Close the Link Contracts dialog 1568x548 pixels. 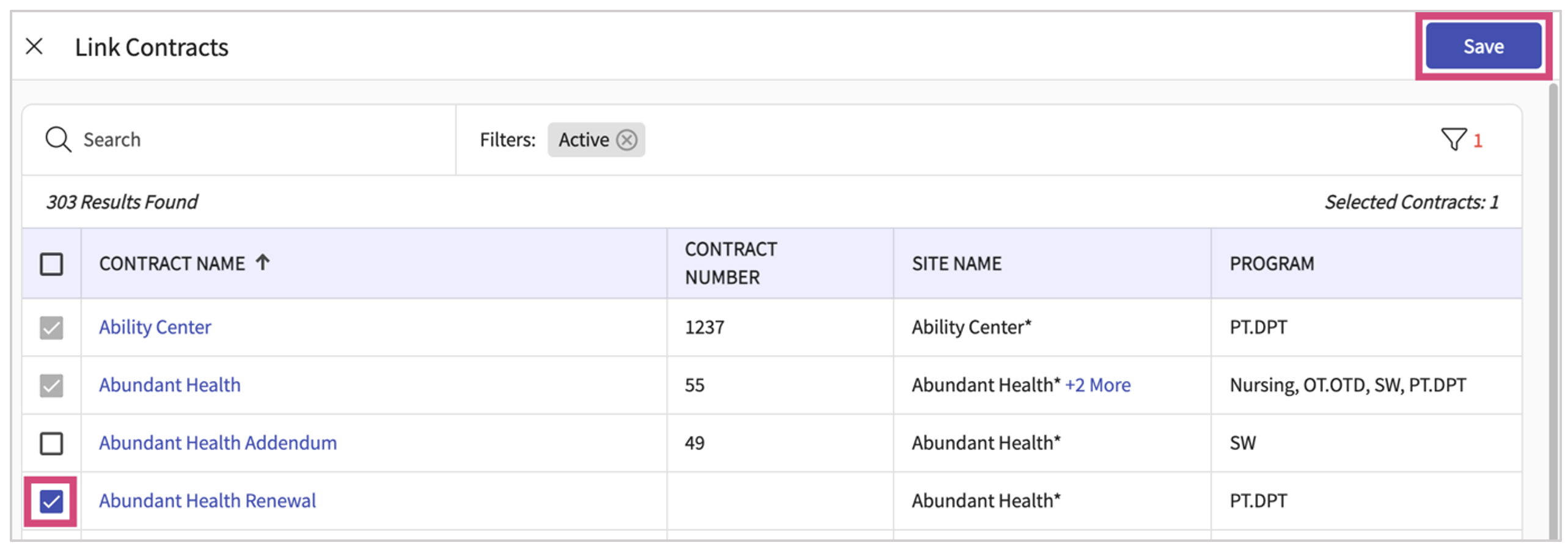click(x=34, y=46)
